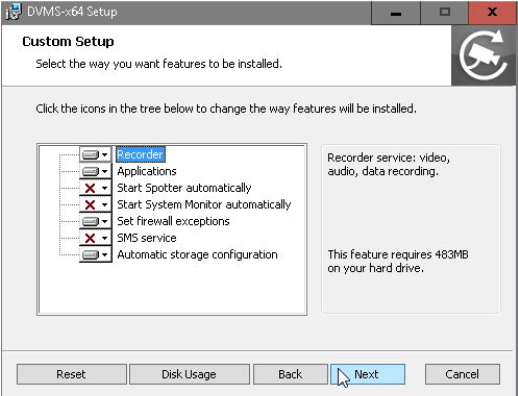Select Set firewall exceptions feature
The height and width of the screenshot is (396, 518).
[173, 221]
